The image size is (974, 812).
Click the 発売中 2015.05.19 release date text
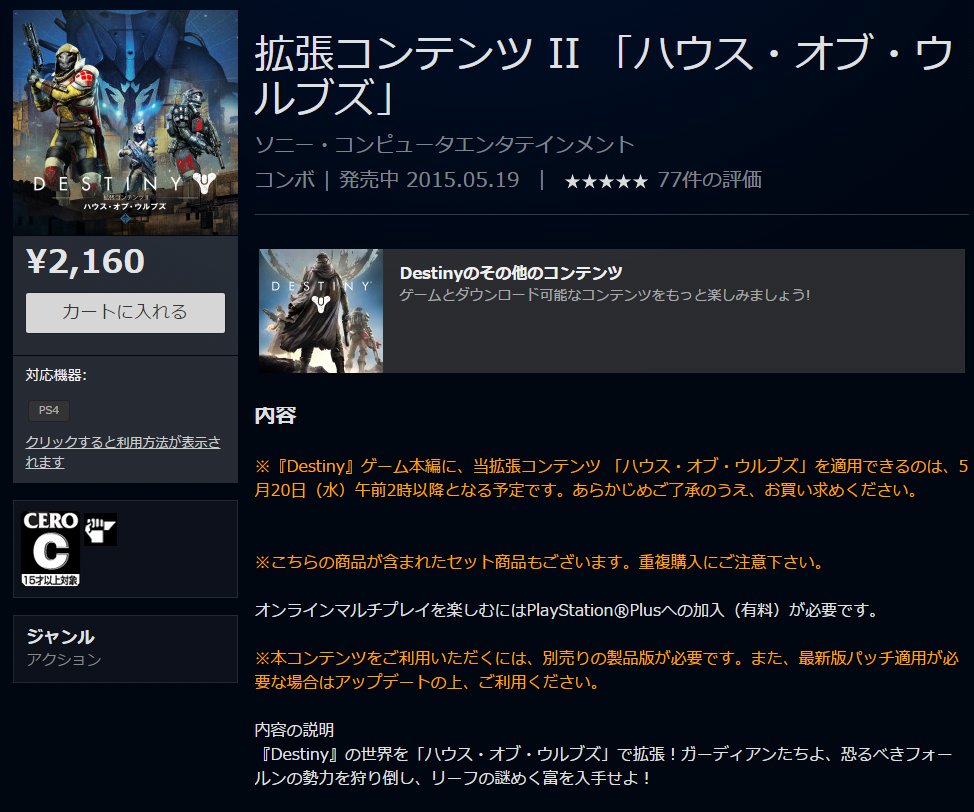pos(429,180)
